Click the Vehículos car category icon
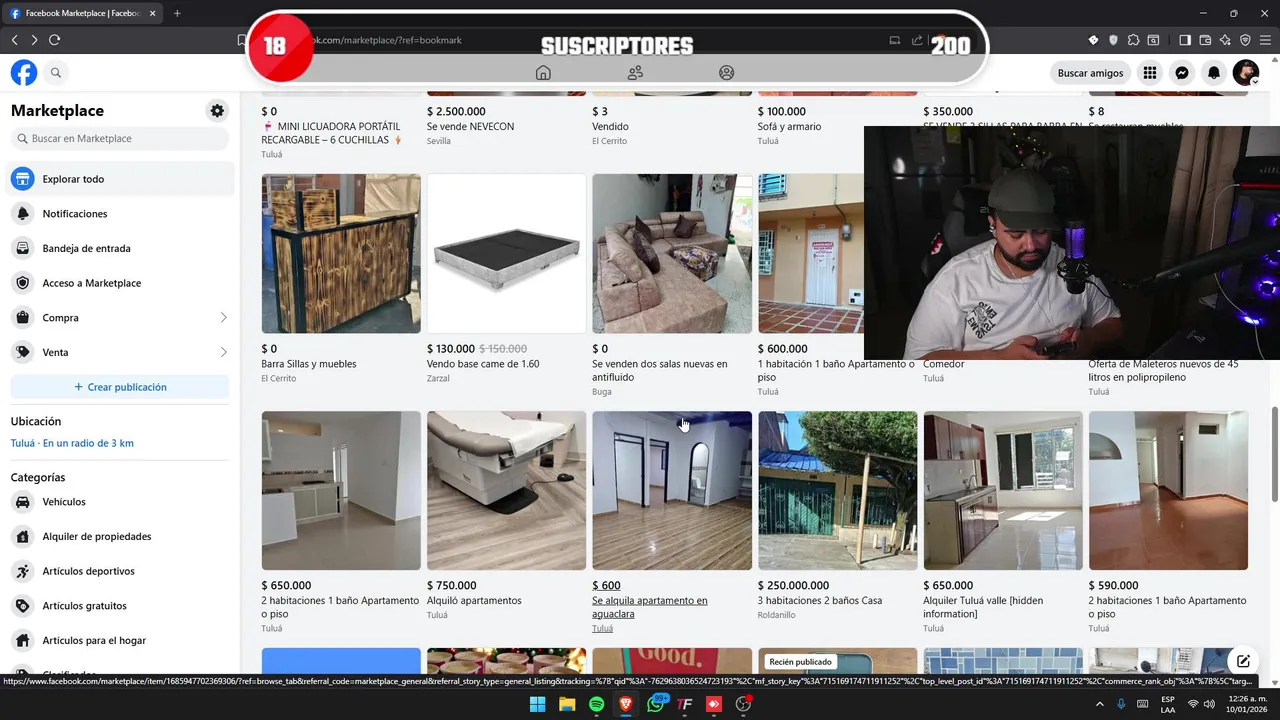The height and width of the screenshot is (720, 1280). point(23,502)
